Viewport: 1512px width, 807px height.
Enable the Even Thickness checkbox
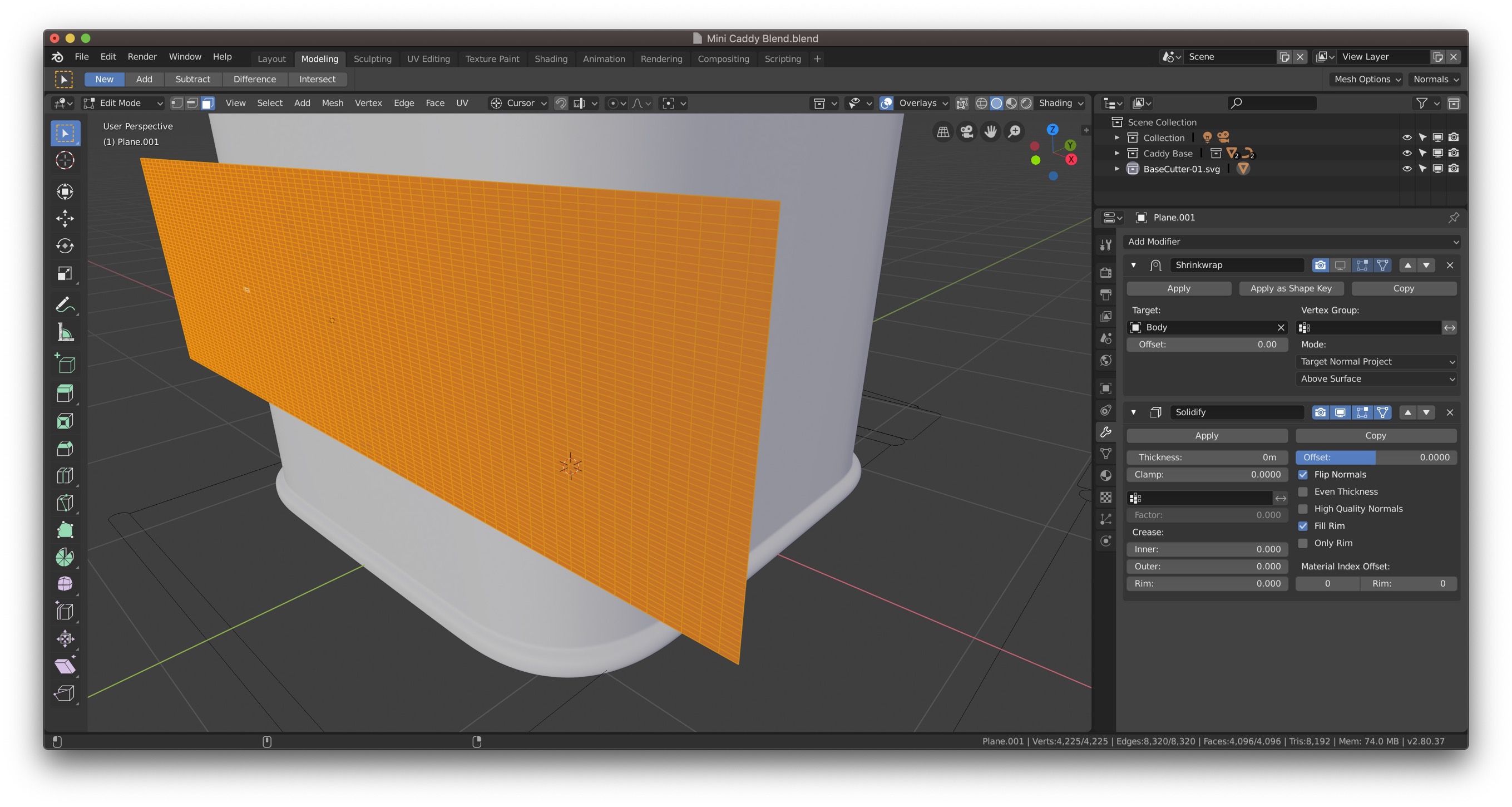tap(1303, 491)
